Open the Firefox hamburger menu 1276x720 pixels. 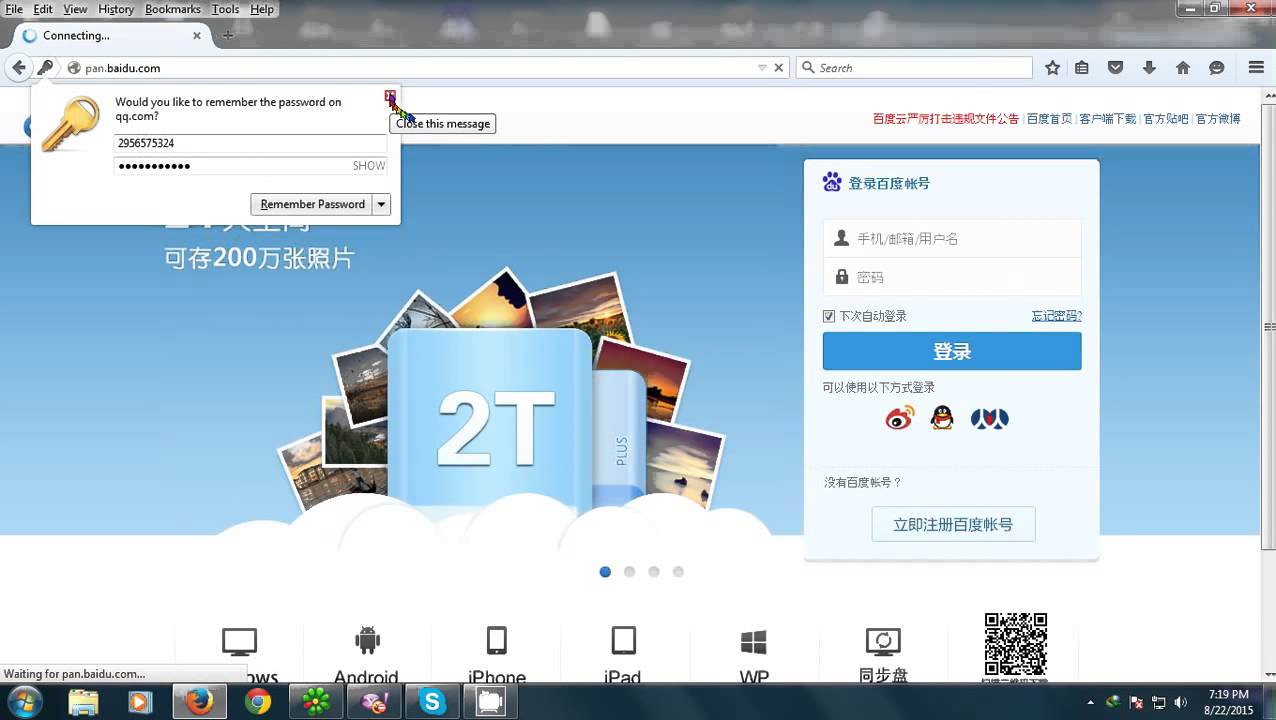[1257, 68]
